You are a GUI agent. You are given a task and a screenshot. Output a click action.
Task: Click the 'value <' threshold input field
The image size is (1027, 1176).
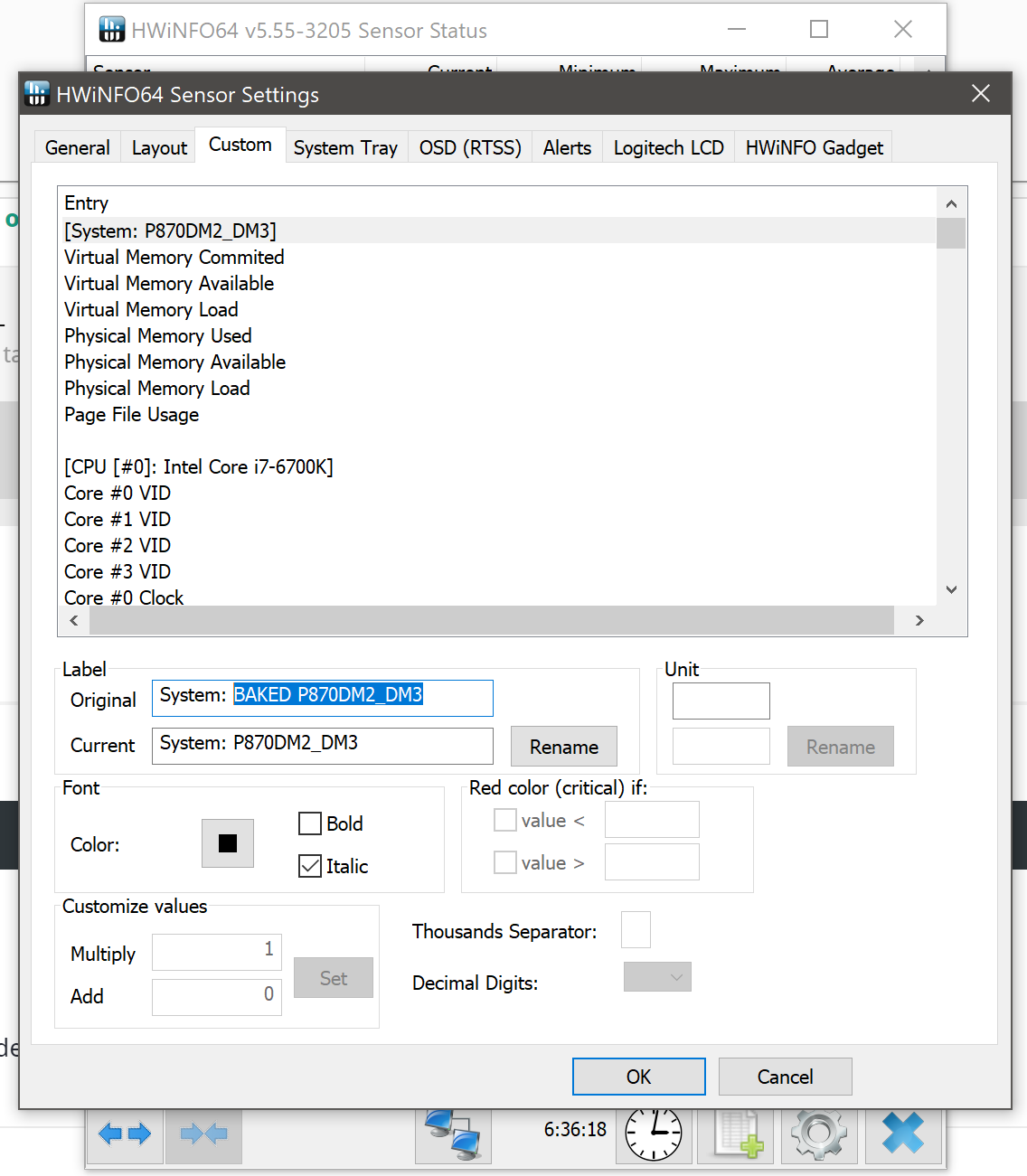tap(652, 820)
